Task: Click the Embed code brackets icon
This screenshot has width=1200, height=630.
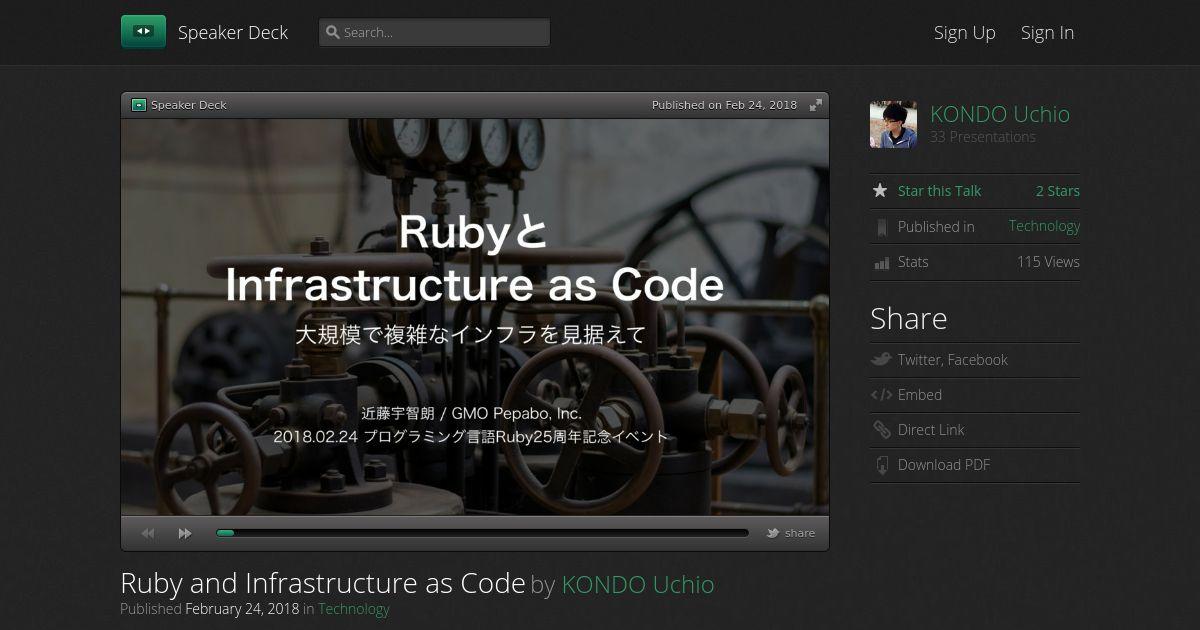Action: click(x=881, y=395)
